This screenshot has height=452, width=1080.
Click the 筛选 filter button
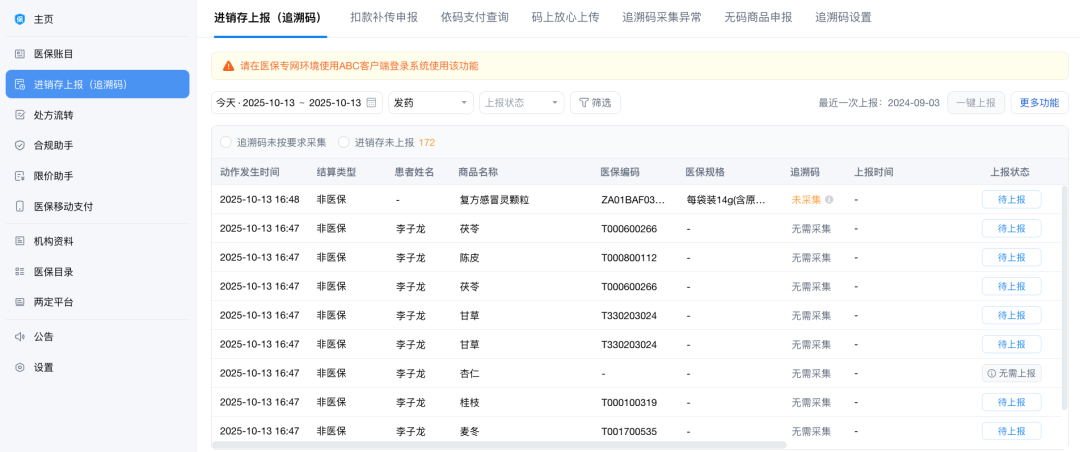click(595, 103)
